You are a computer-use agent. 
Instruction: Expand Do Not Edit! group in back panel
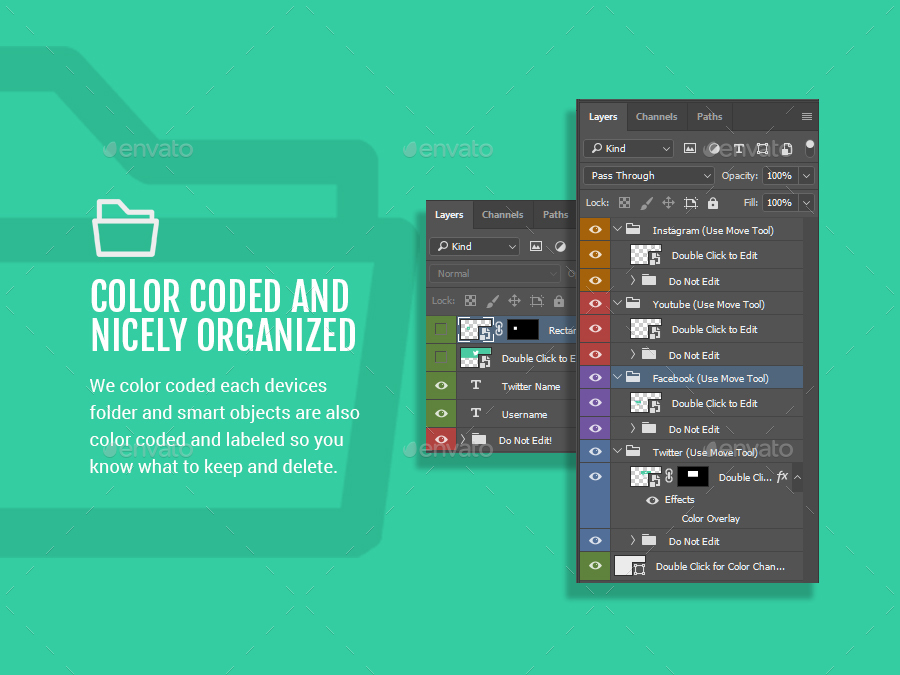[463, 439]
